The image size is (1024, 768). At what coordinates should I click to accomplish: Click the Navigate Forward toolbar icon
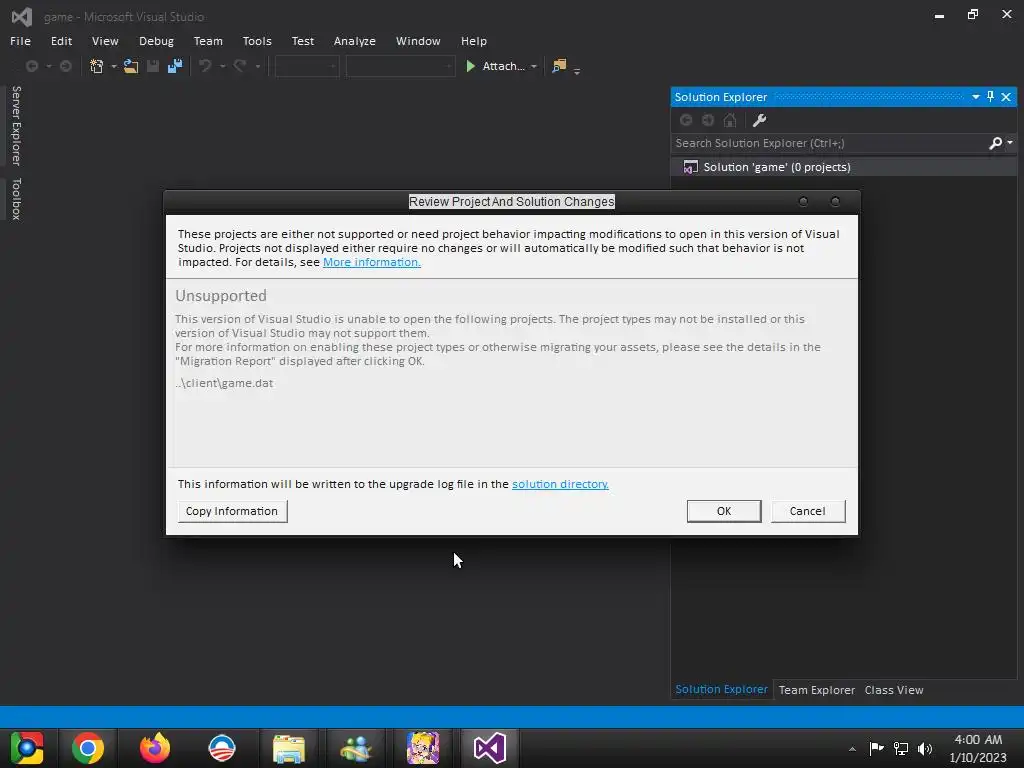pyautogui.click(x=65, y=66)
